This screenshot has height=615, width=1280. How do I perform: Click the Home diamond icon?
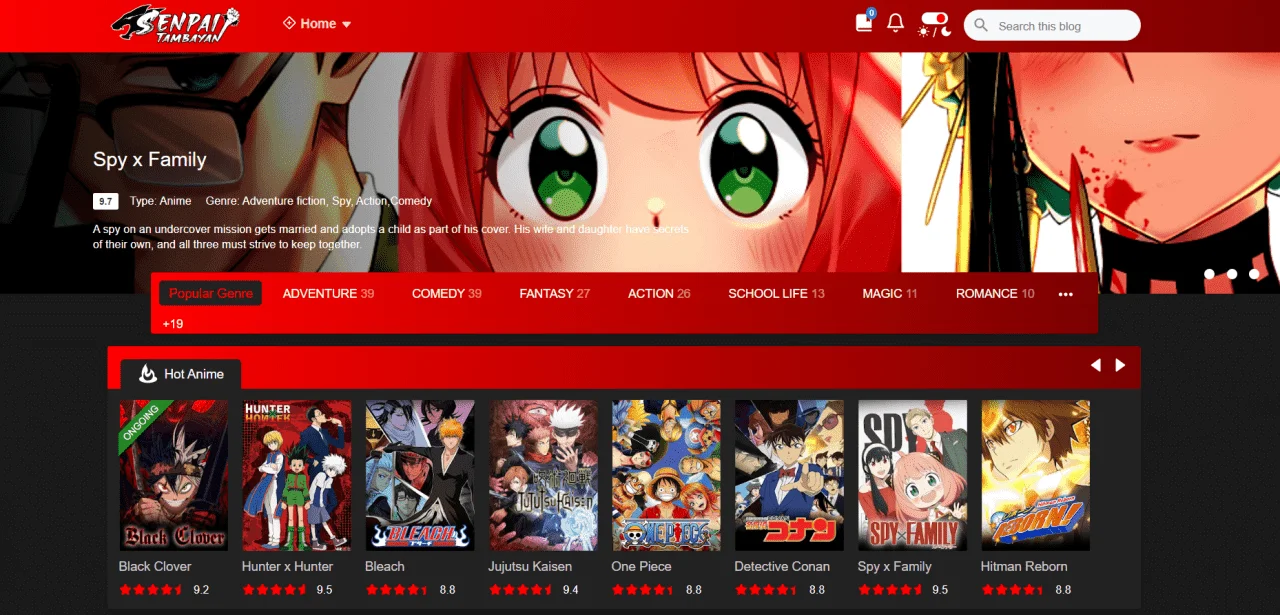pos(289,23)
